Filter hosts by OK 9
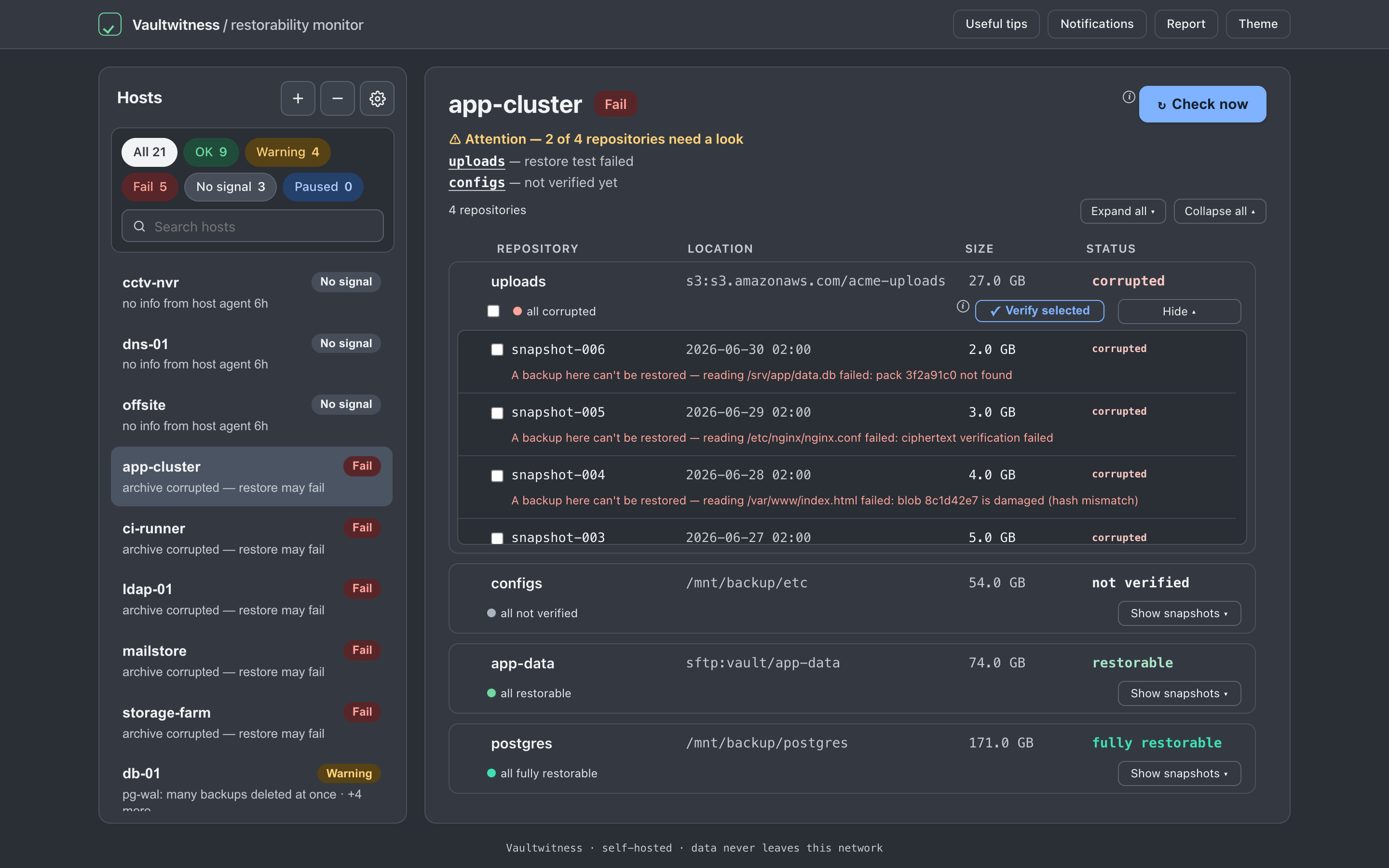This screenshot has width=1389, height=868. (x=211, y=152)
